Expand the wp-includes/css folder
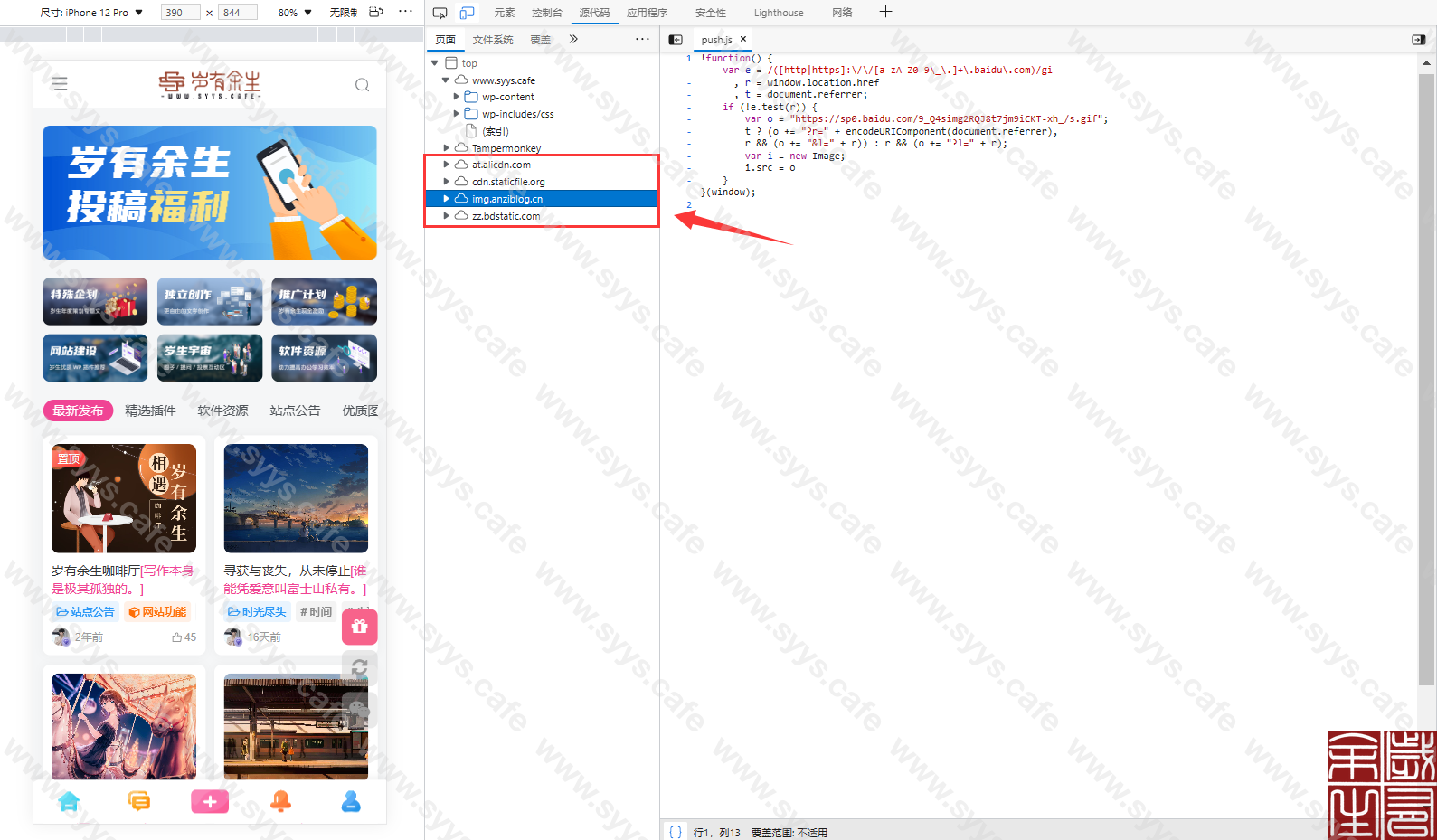This screenshot has height=840, width=1437. [456, 114]
